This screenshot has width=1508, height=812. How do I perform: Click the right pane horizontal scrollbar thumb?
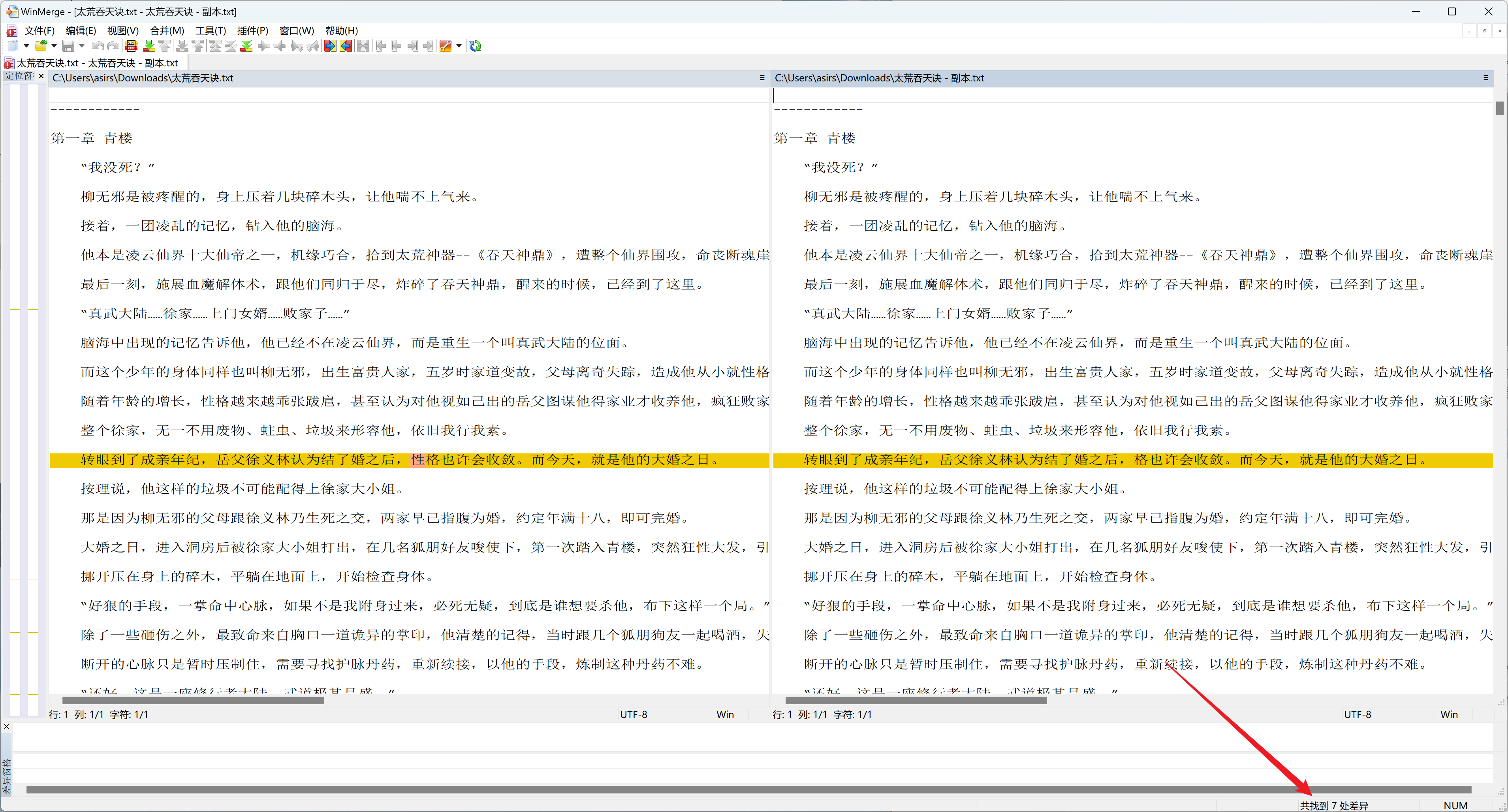916,700
